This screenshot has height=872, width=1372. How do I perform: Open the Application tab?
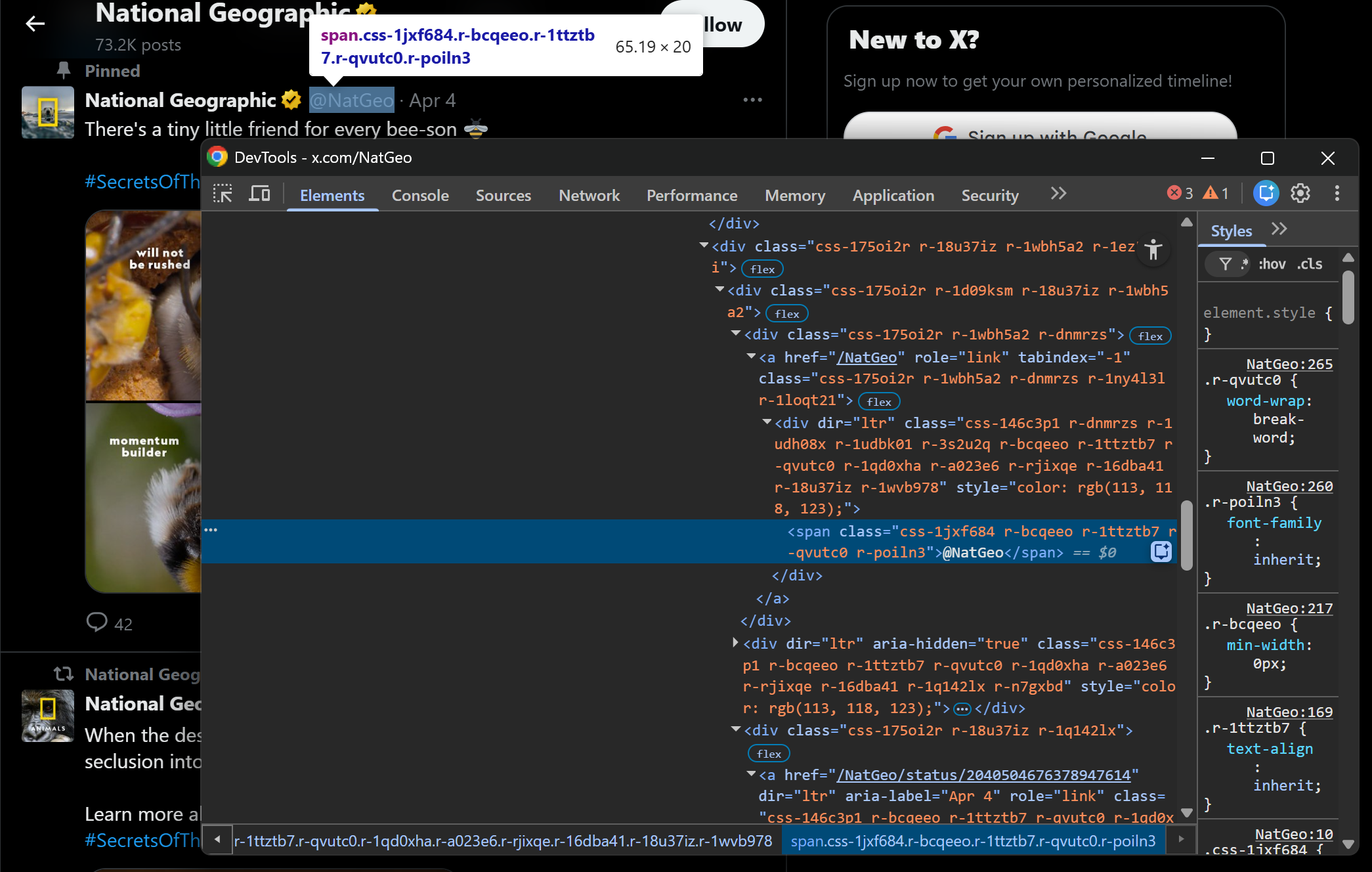(x=893, y=195)
